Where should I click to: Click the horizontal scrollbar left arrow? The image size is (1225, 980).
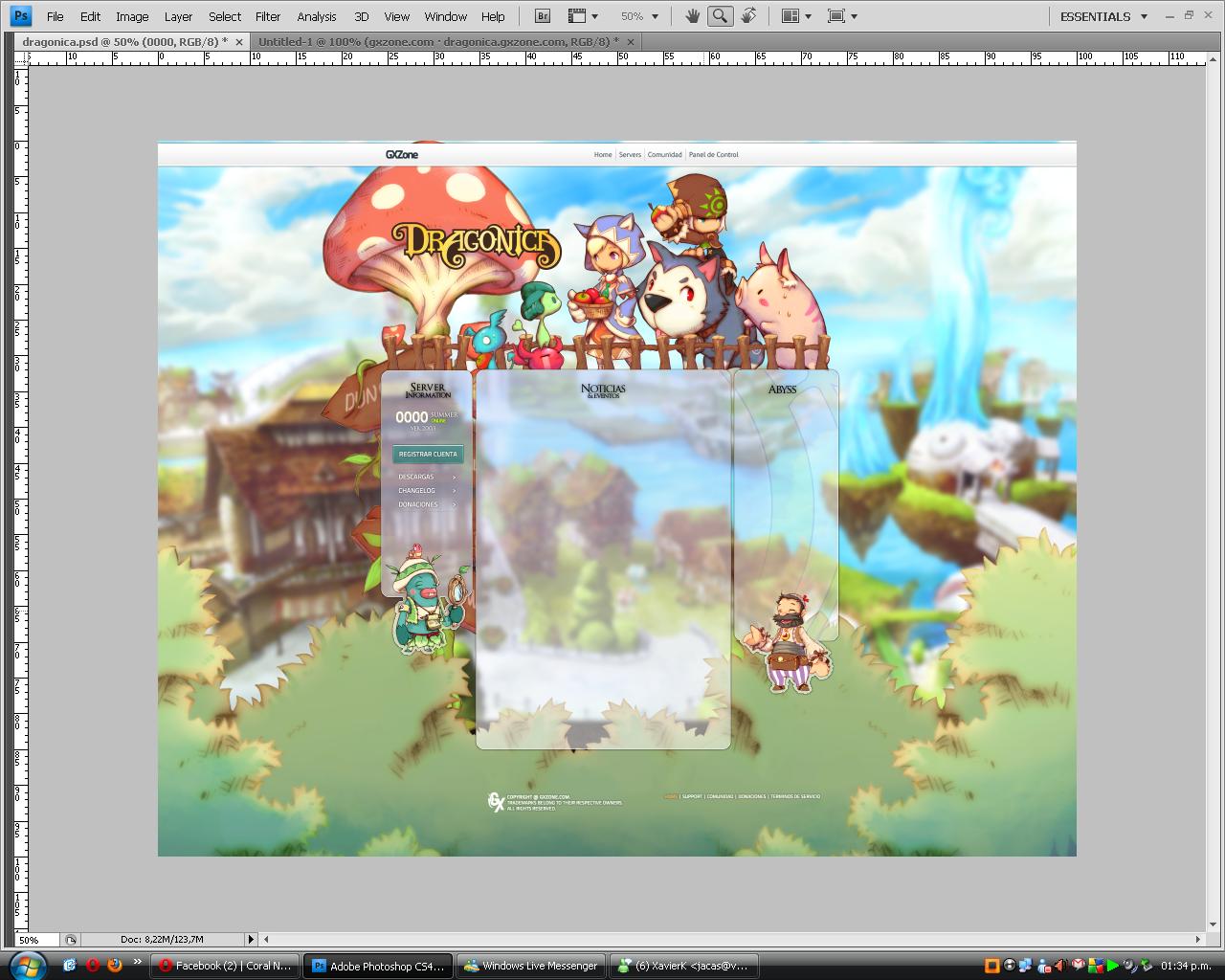pyautogui.click(x=266, y=940)
